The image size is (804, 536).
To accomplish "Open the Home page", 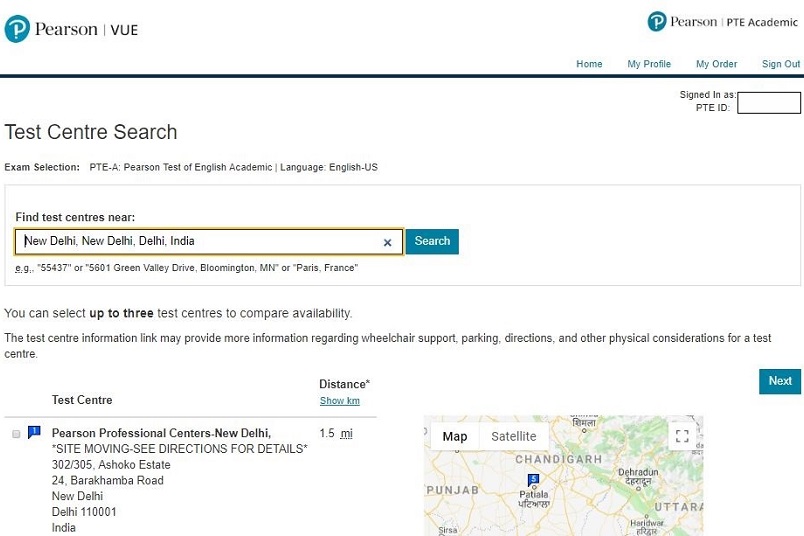I will click(x=589, y=64).
